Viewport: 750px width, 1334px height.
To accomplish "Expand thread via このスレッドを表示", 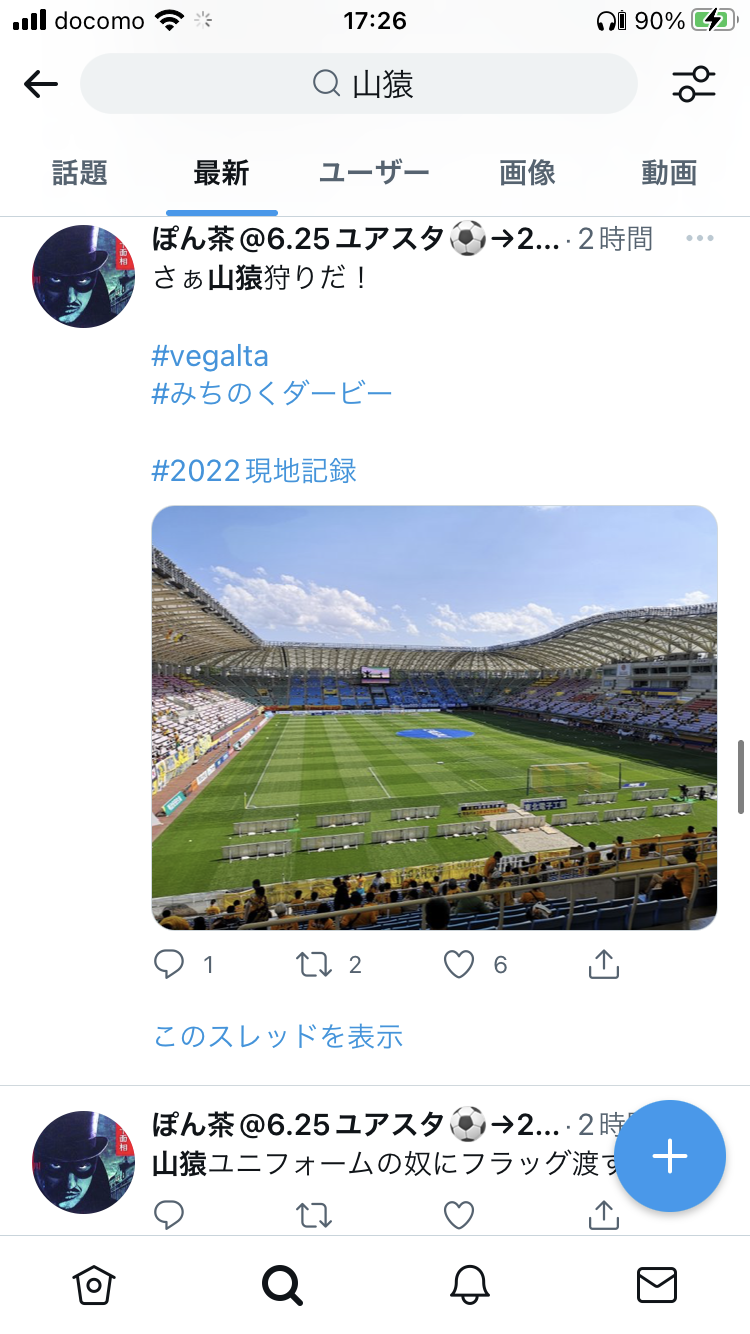I will 278,1036.
